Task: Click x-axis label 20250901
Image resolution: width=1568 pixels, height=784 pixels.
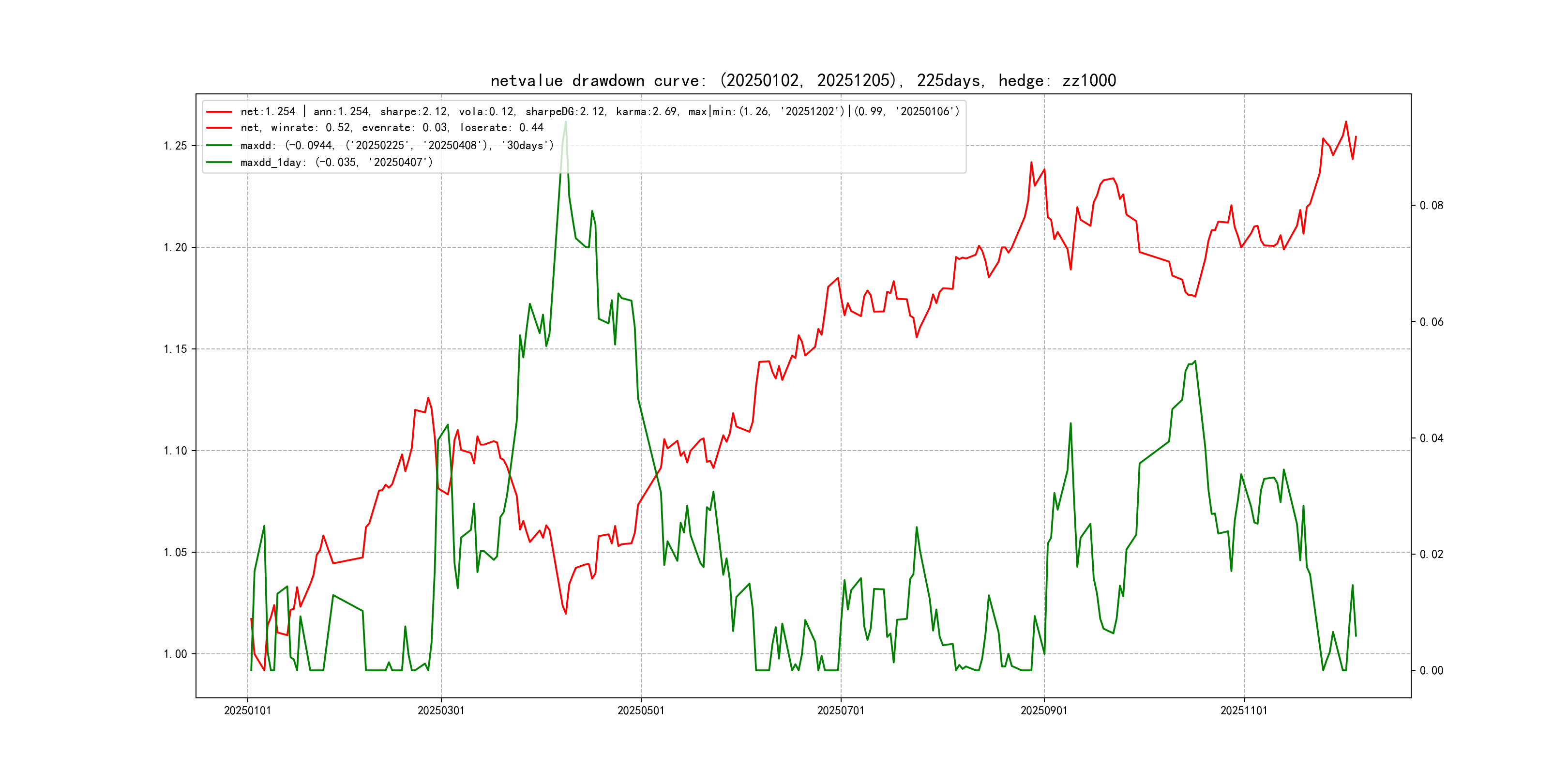Action: tap(1043, 711)
